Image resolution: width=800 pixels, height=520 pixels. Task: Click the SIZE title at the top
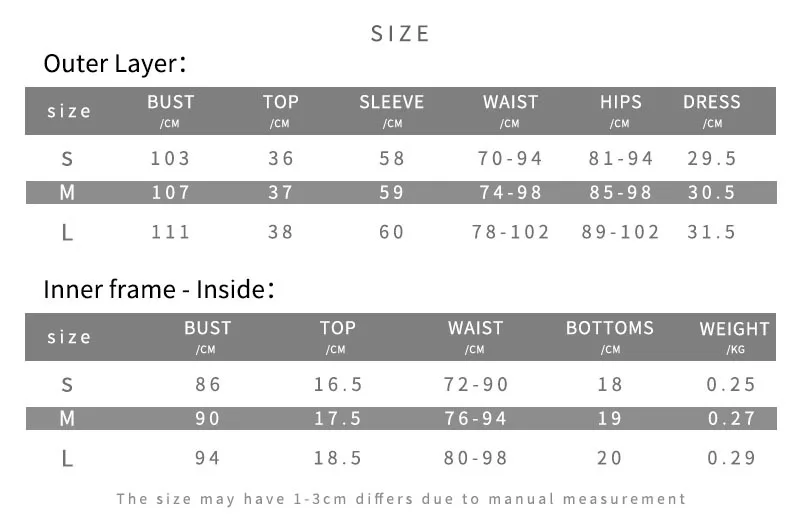click(x=400, y=34)
